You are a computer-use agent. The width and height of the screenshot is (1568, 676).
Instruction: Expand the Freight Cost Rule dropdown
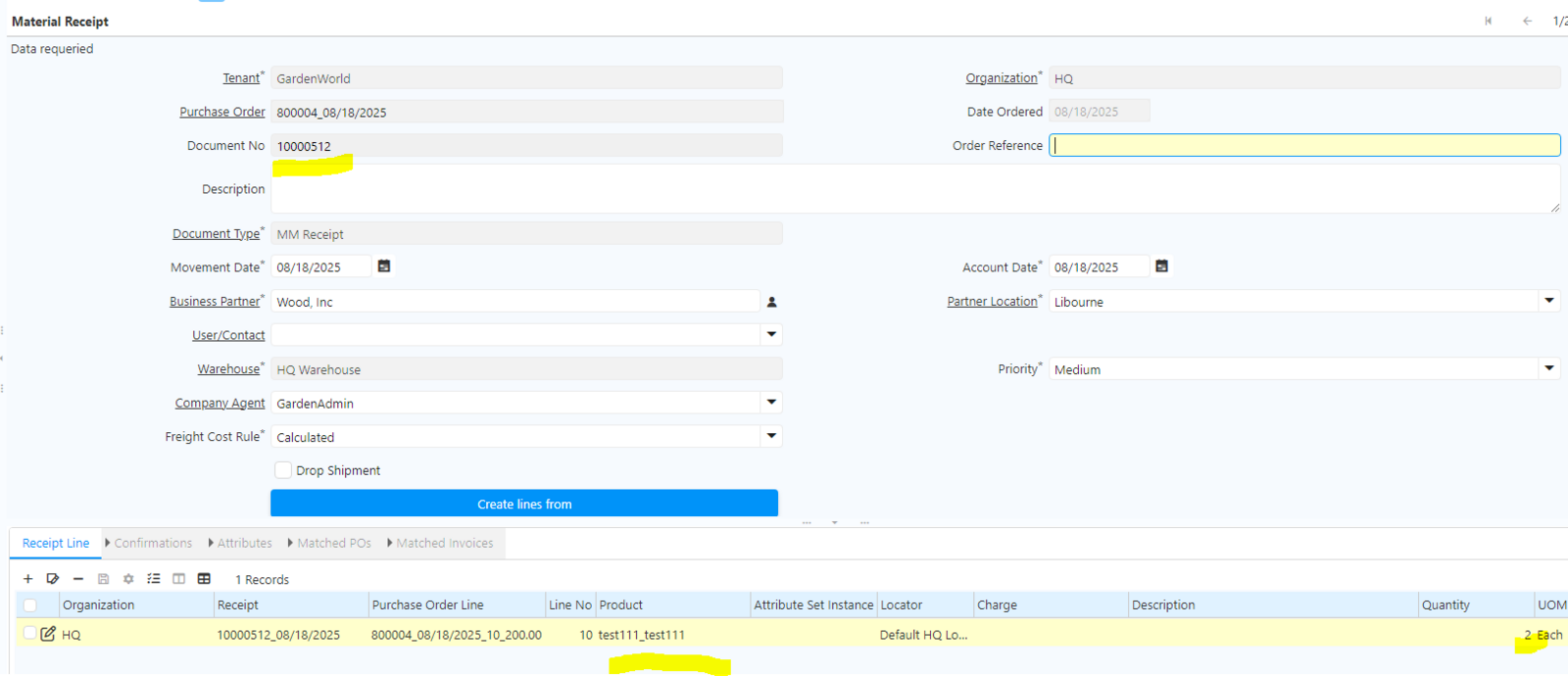tap(771, 437)
